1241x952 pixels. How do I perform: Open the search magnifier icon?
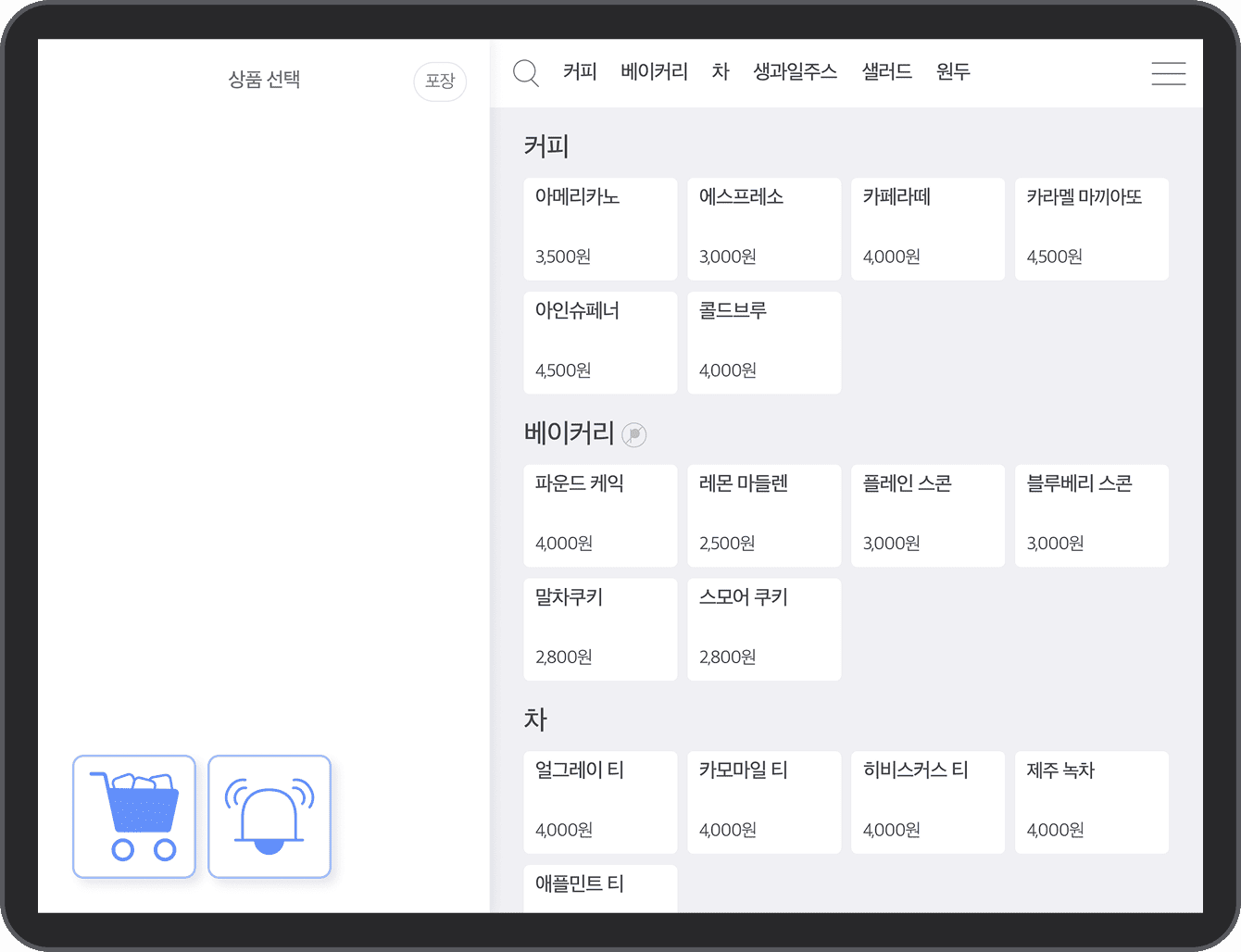point(526,72)
